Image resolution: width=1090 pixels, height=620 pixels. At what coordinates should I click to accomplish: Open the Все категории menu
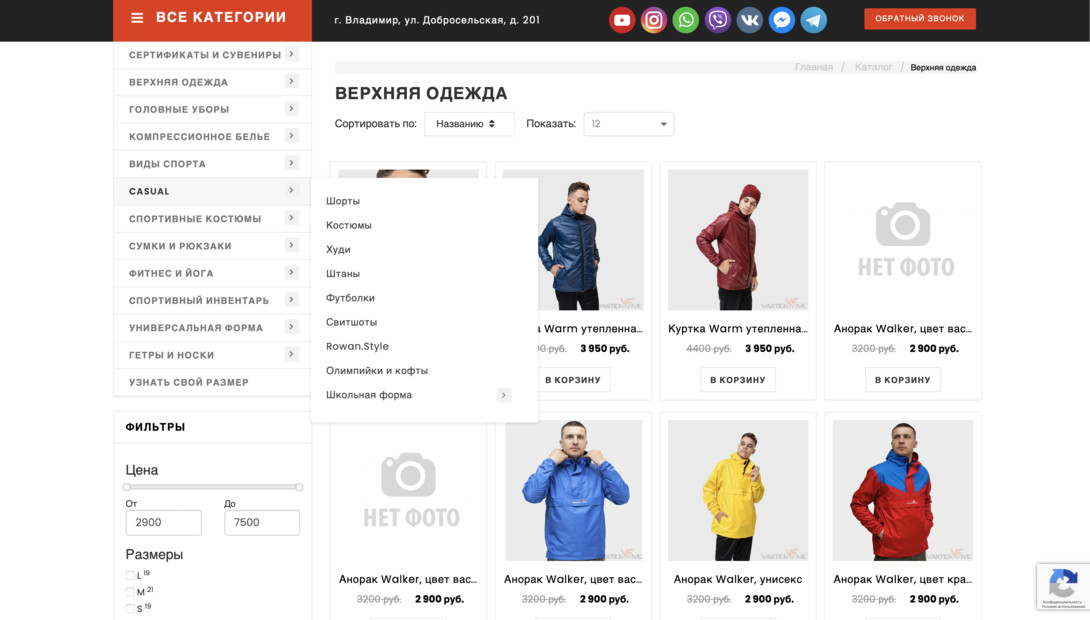click(x=212, y=20)
